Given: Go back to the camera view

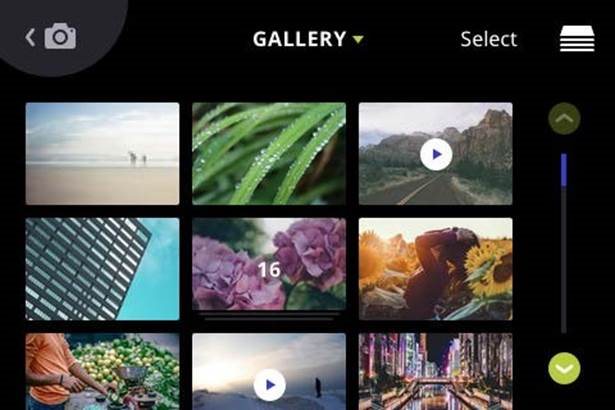Looking at the screenshot, I should [x=50, y=37].
